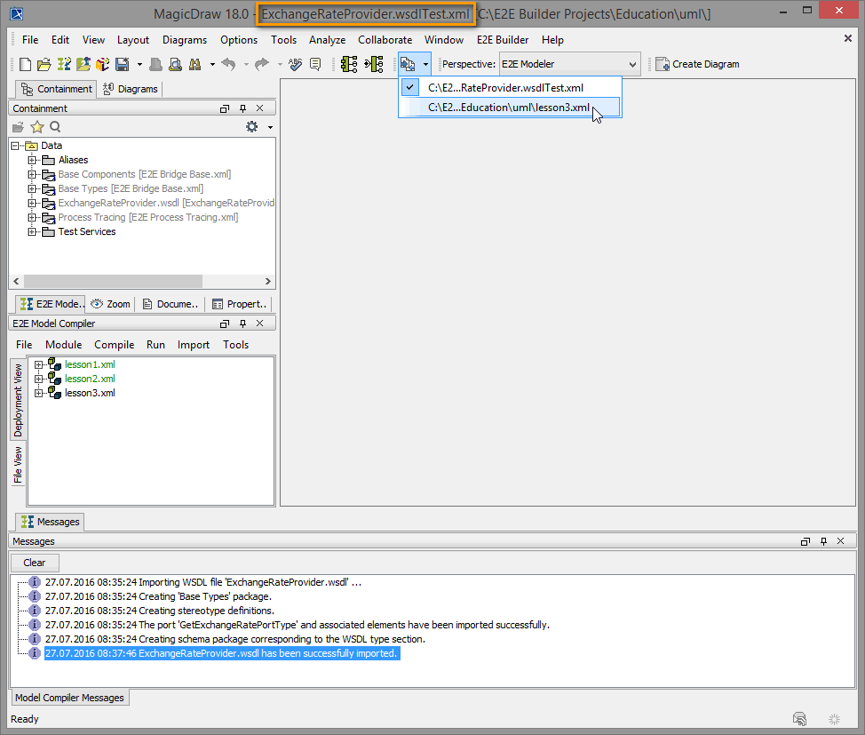
Task: Expand the lesson2.xml node in Deployment View
Action: click(x=40, y=378)
